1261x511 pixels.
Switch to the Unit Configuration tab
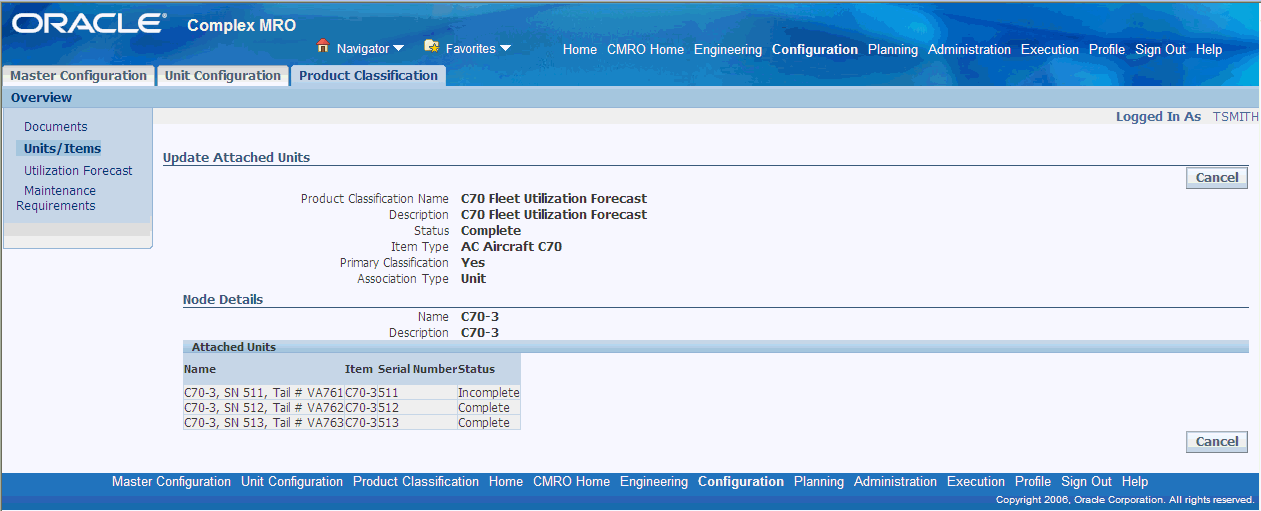tap(223, 76)
